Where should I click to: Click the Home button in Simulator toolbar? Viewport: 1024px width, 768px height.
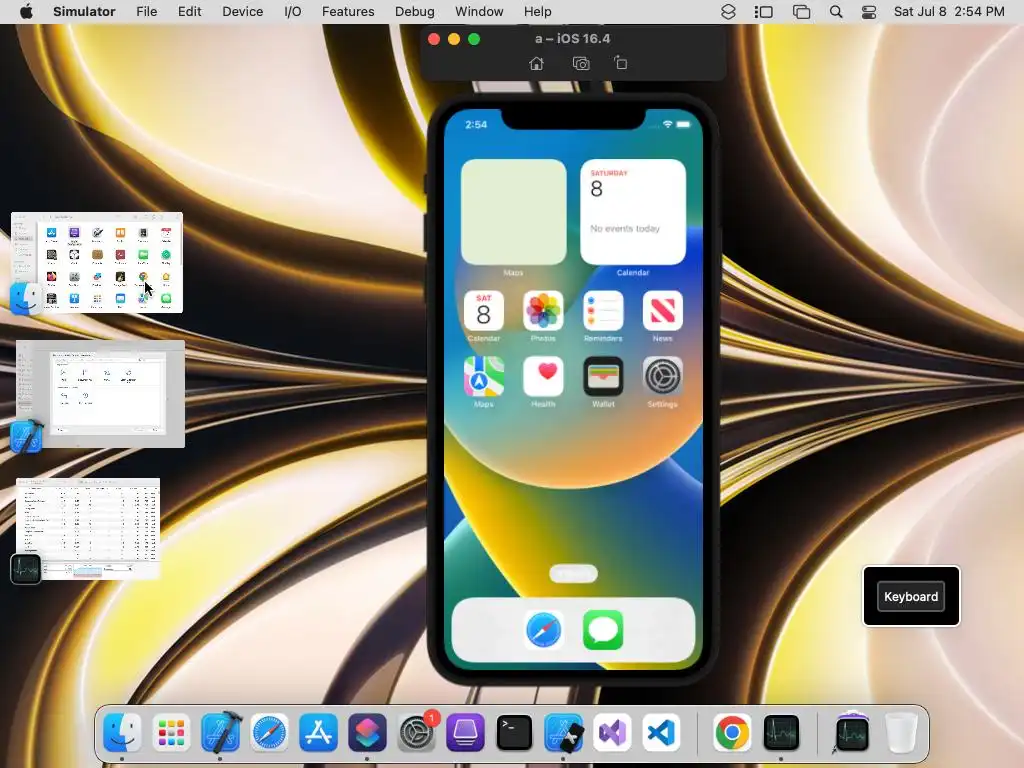536,63
